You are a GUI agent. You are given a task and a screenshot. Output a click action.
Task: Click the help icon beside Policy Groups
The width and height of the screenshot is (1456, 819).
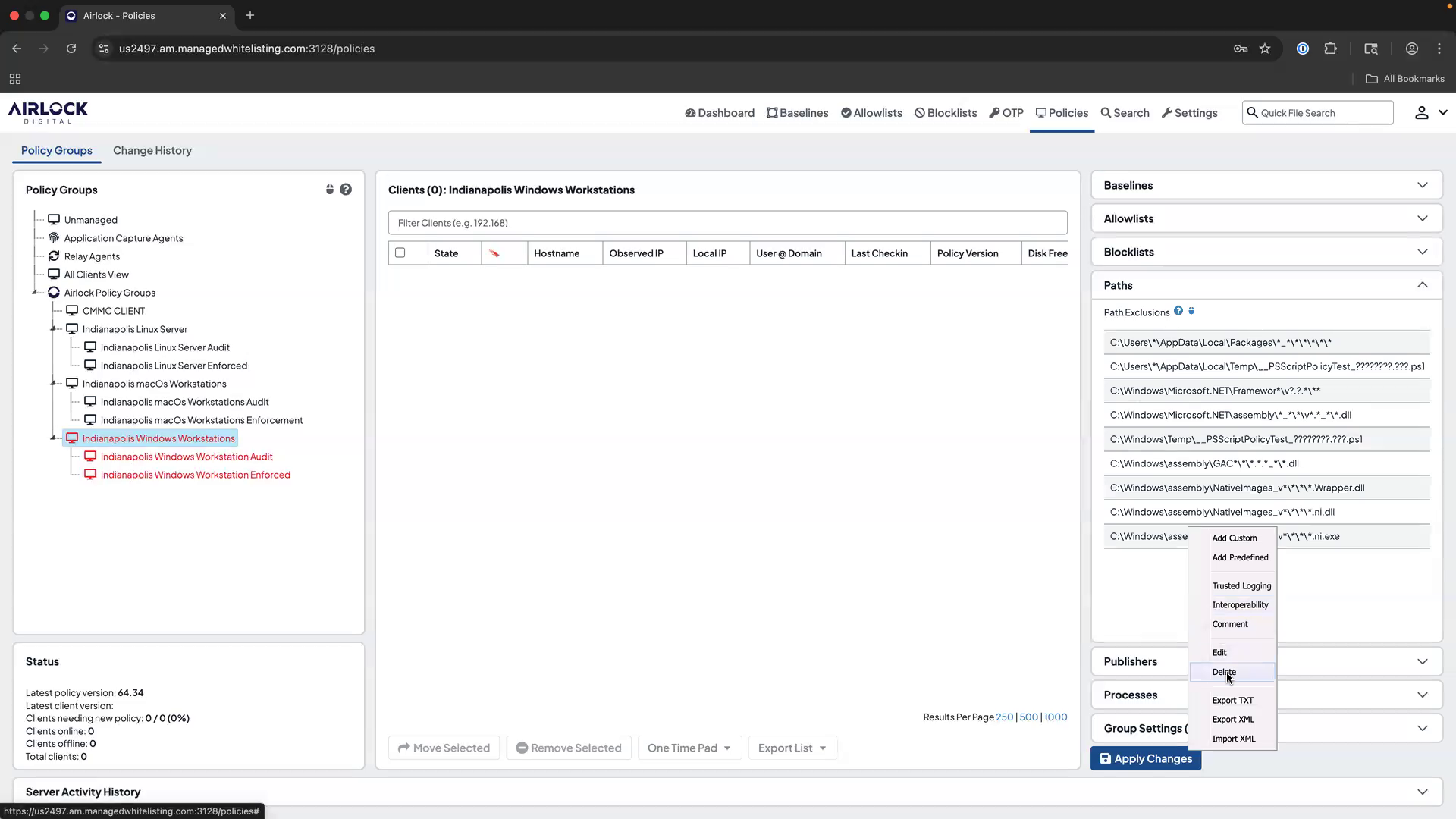pyautogui.click(x=347, y=189)
